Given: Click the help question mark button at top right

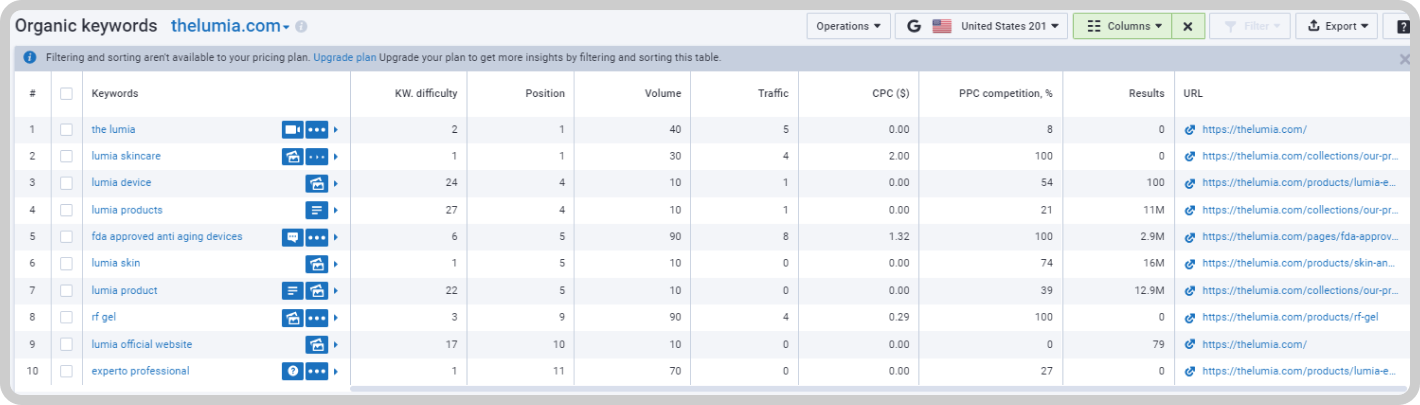Looking at the screenshot, I should click(x=1401, y=26).
